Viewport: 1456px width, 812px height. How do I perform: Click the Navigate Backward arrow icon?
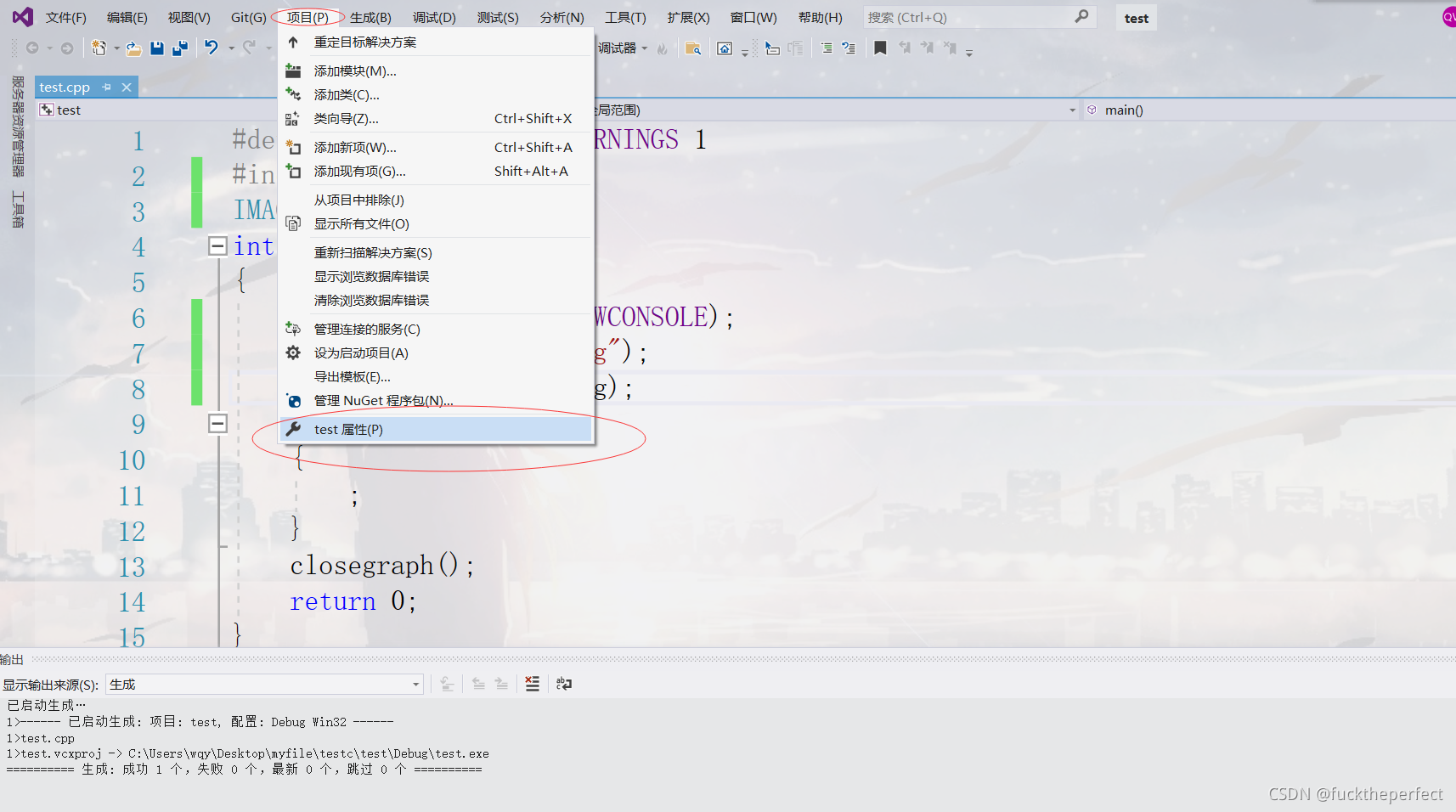pos(32,48)
